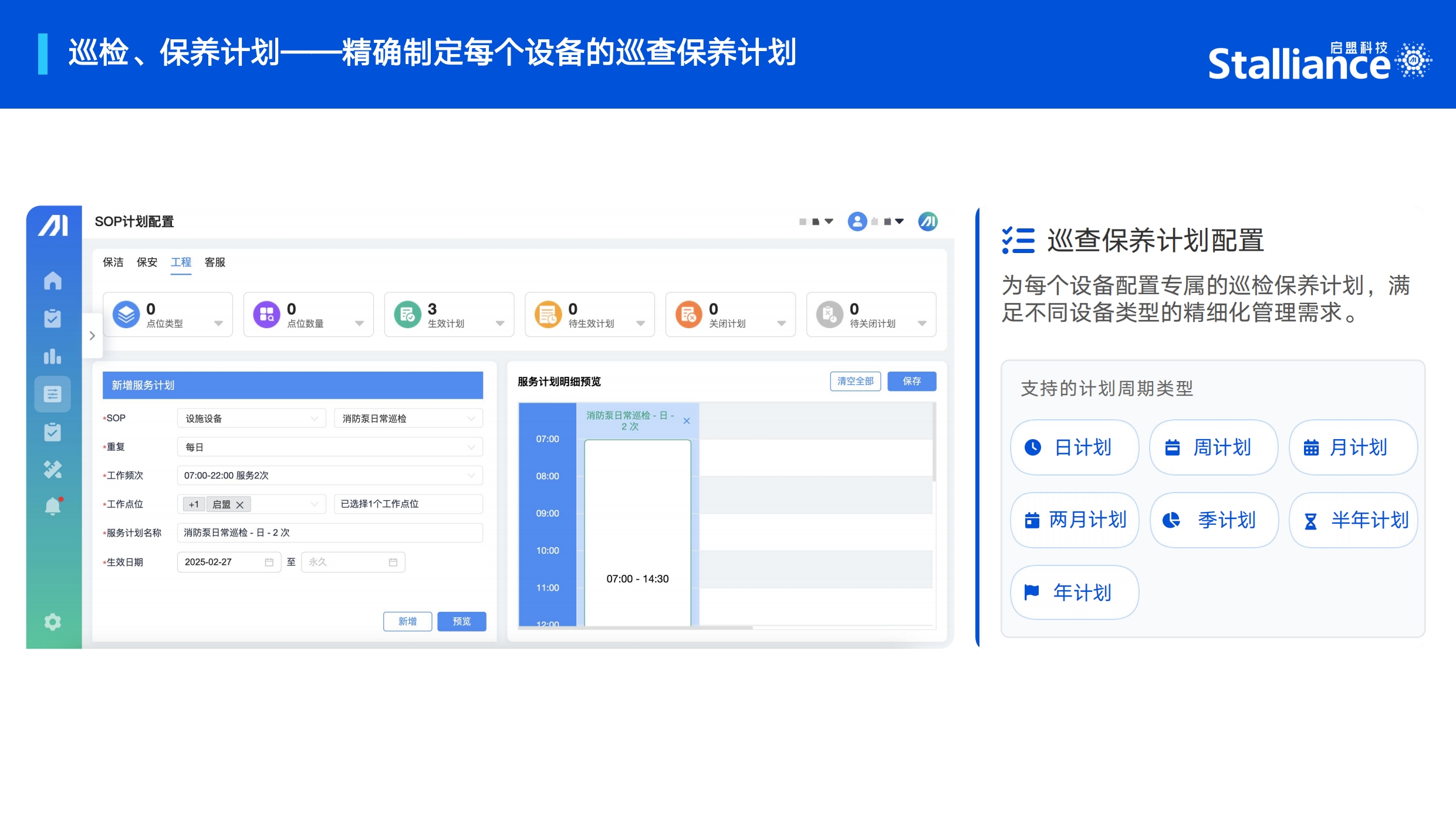1456x819 pixels.
Task: Expand the 生效计划 card dropdown
Action: (500, 323)
